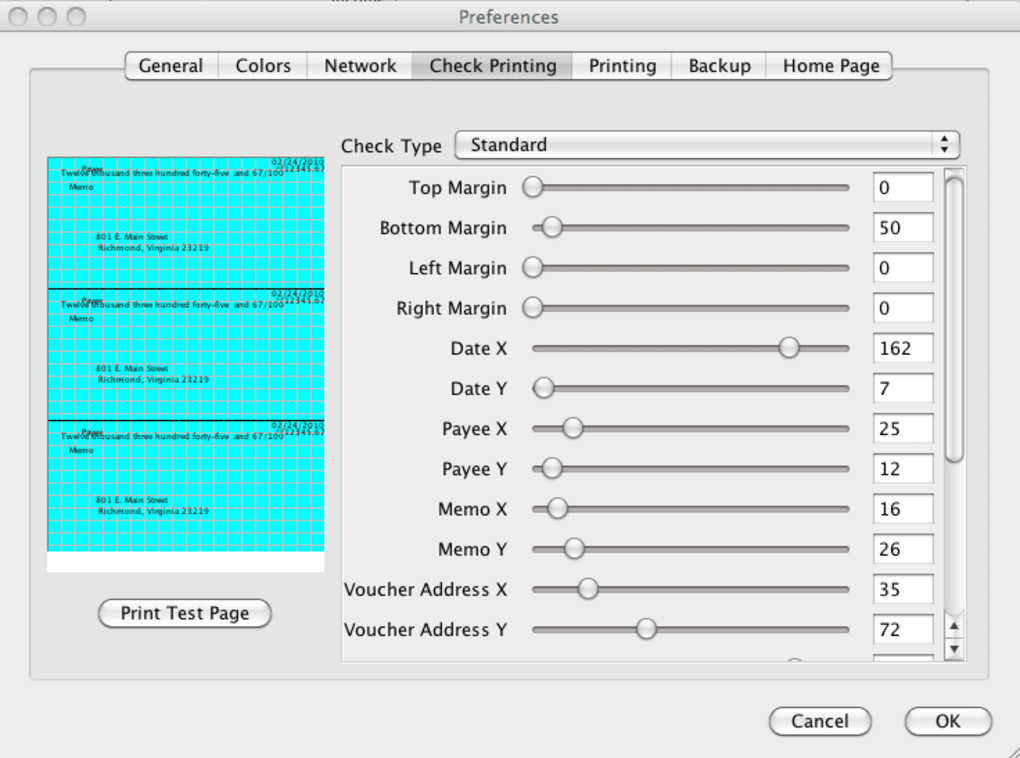Click the Top Margin slider handle
This screenshot has width=1020, height=758.
tap(533, 187)
